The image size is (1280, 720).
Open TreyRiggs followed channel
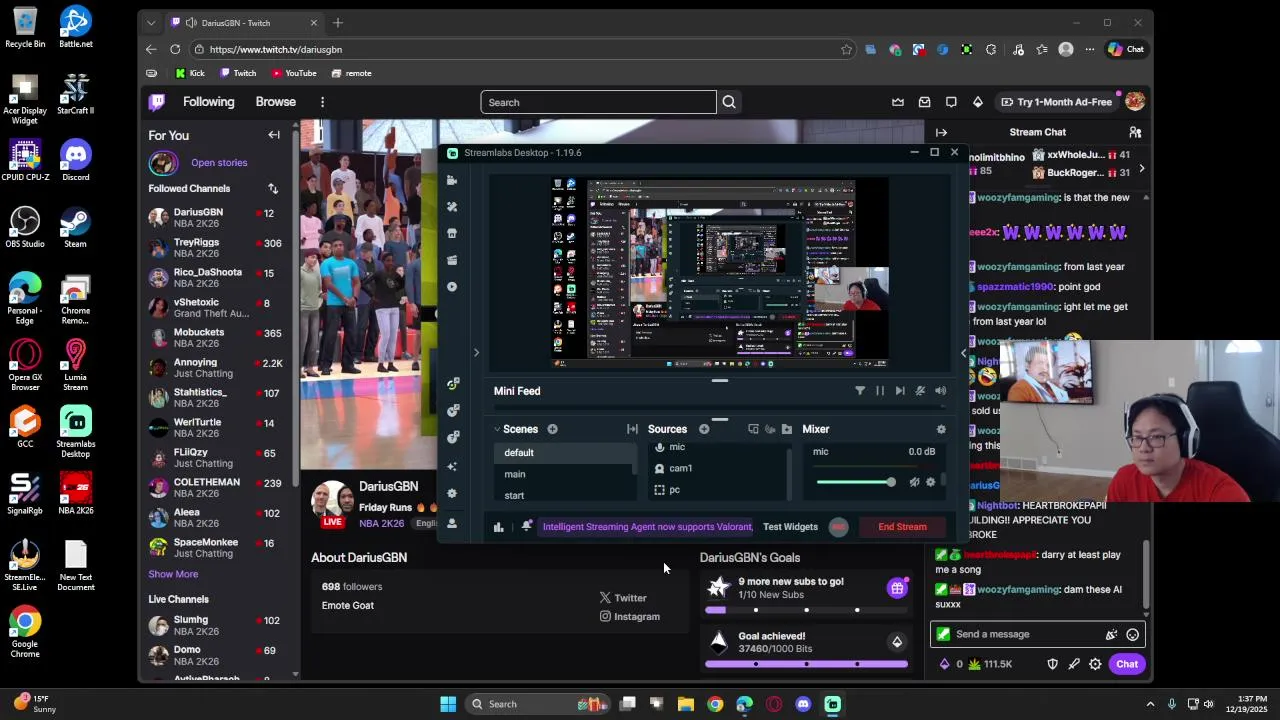[219, 248]
